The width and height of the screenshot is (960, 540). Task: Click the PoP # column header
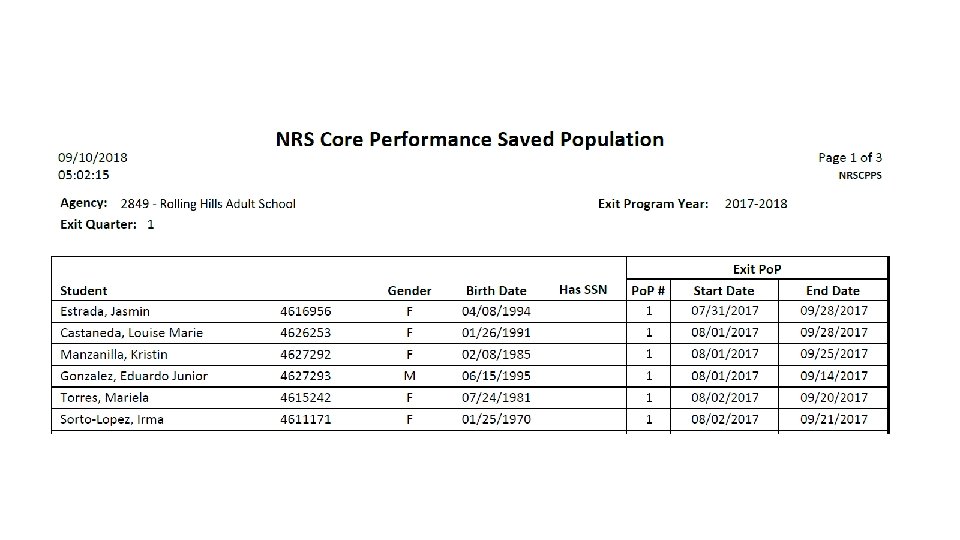648,290
